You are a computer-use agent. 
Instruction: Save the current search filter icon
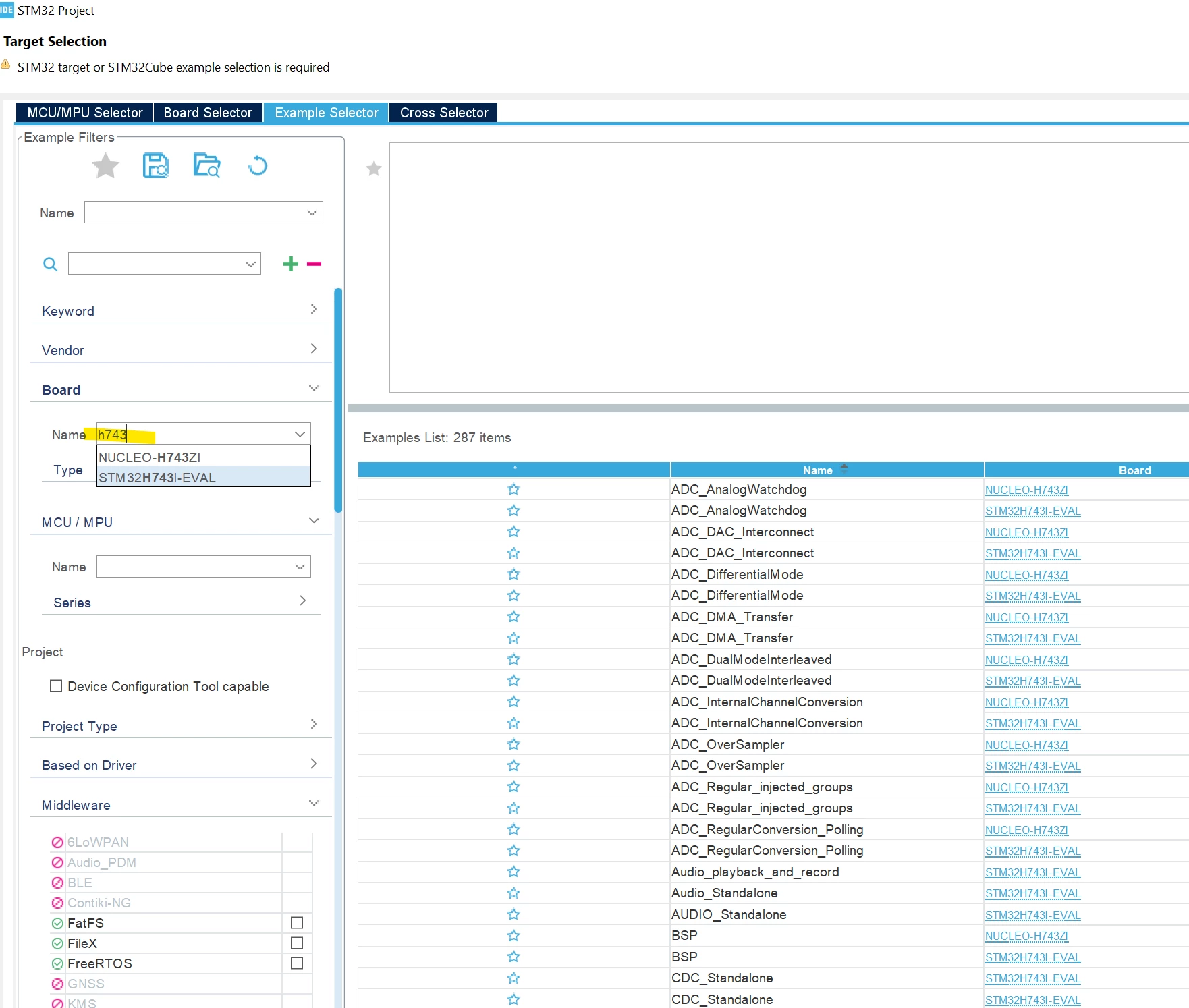[x=156, y=166]
